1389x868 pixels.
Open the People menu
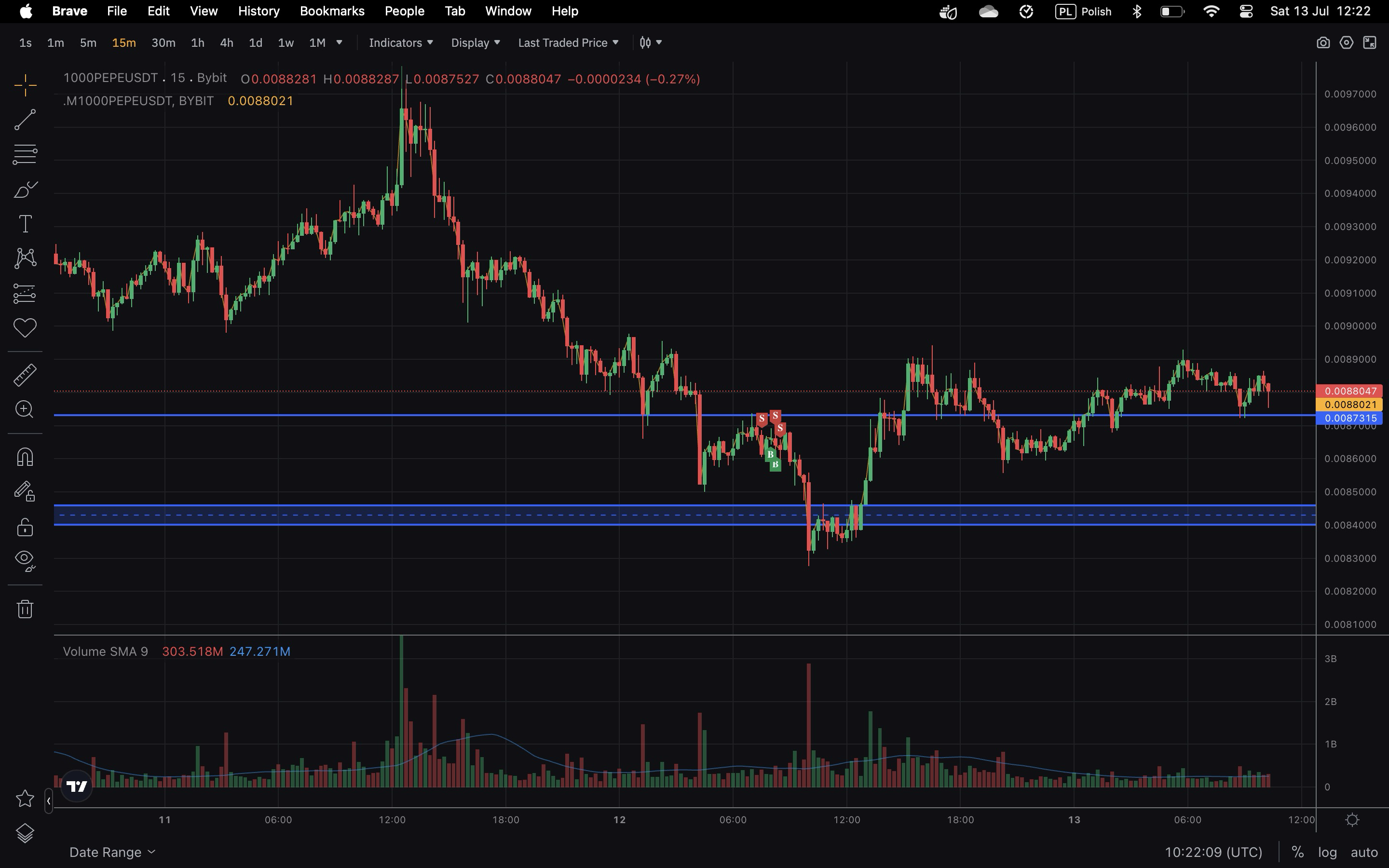[x=405, y=11]
